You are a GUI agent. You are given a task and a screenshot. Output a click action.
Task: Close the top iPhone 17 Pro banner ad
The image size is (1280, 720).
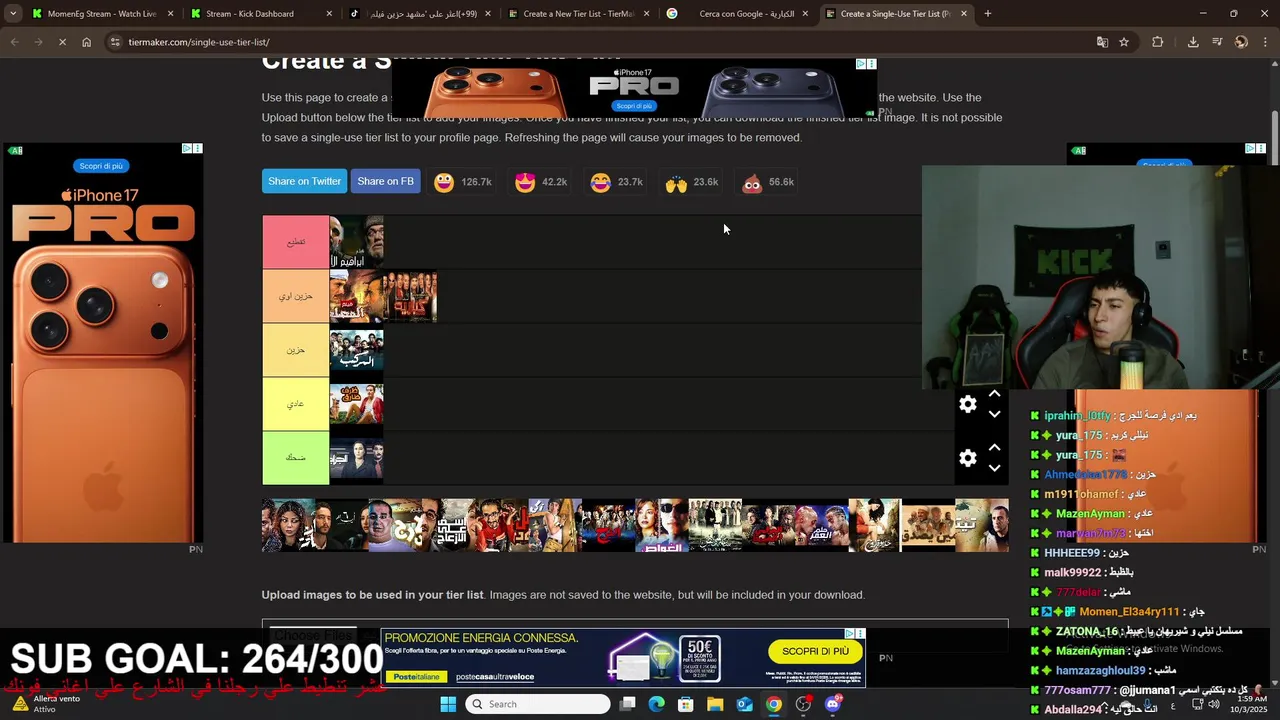click(871, 64)
